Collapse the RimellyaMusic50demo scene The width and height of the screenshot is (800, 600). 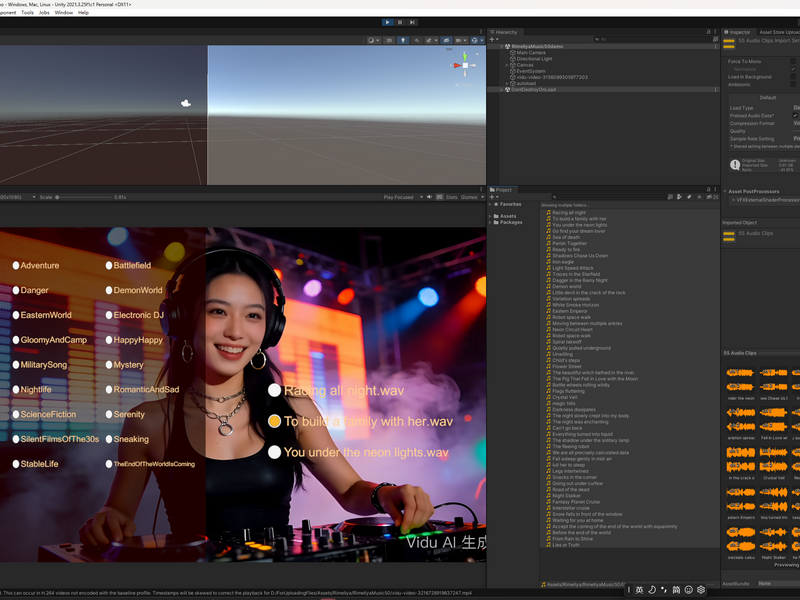coord(502,46)
